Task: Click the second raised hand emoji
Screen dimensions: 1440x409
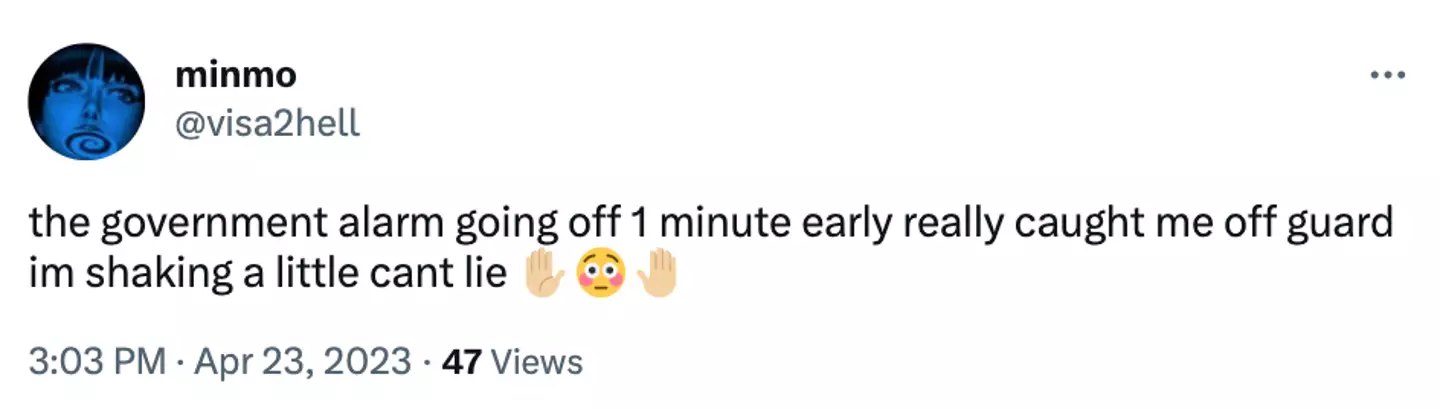Action: coord(657,270)
